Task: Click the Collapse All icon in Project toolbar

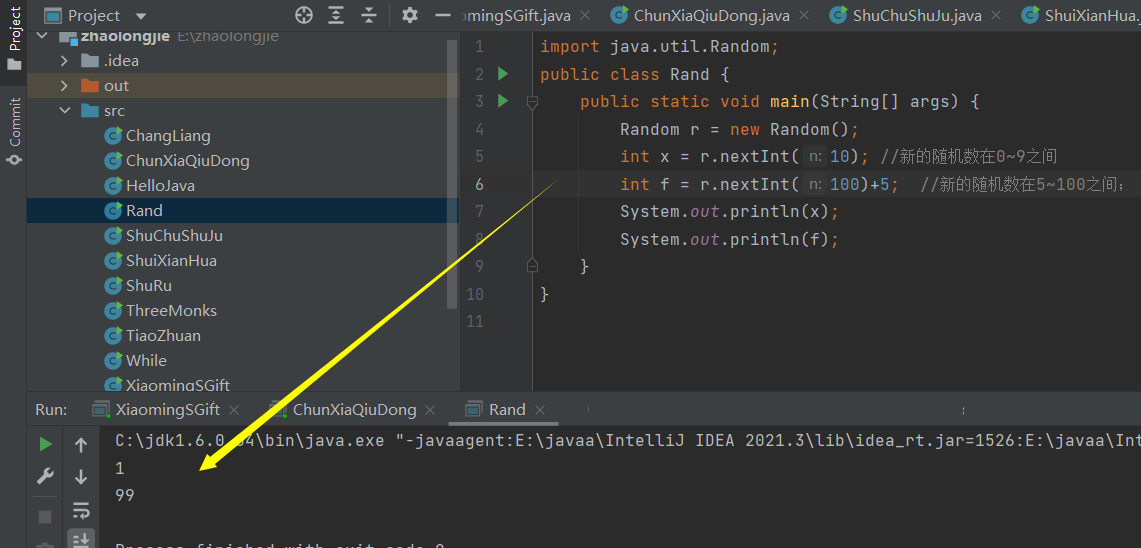Action: pyautogui.click(x=370, y=15)
